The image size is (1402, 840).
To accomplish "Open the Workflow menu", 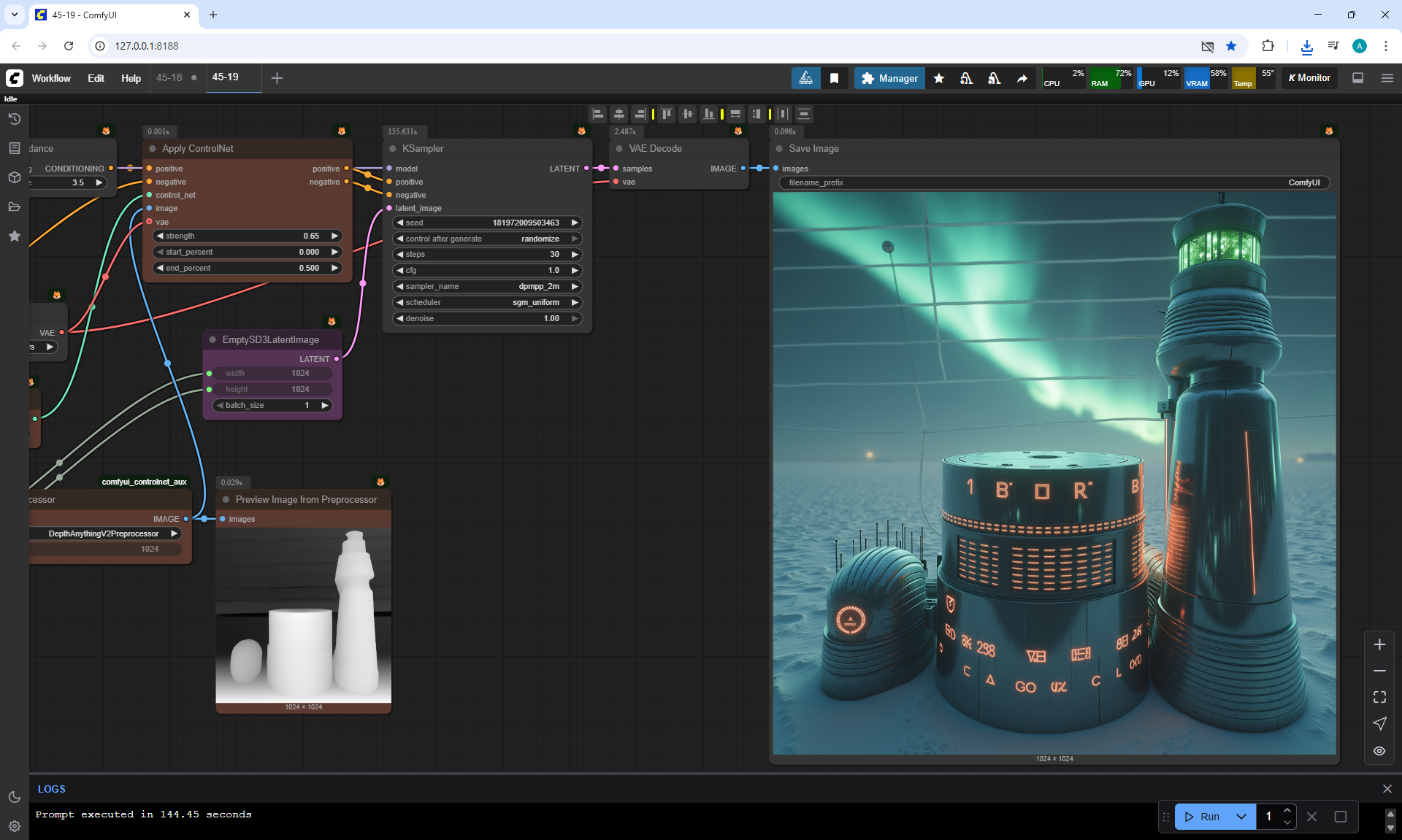I will tap(51, 78).
